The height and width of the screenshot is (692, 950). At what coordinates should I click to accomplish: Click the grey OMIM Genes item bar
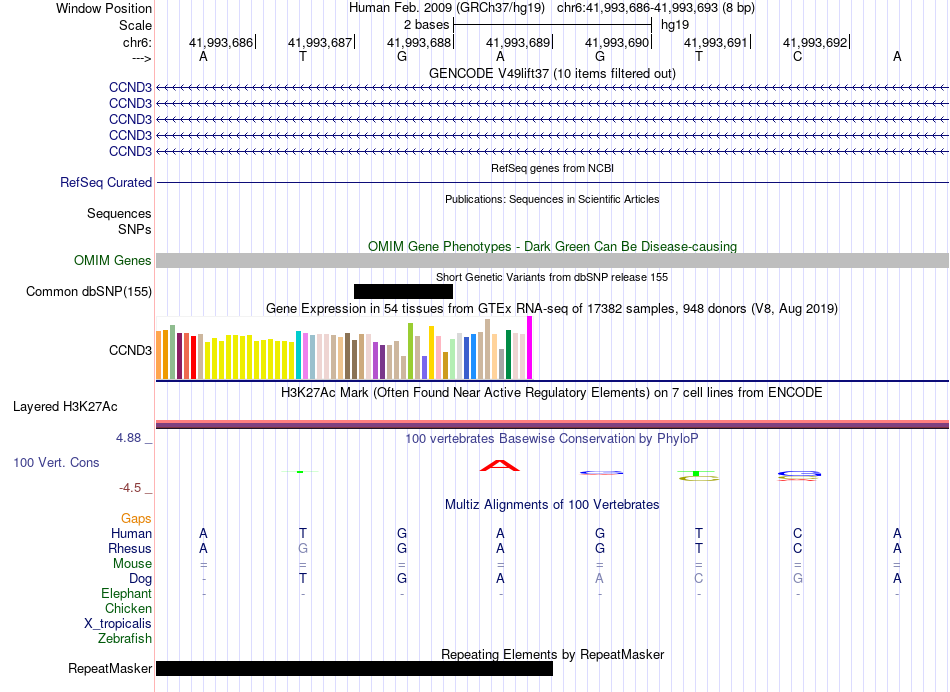click(552, 261)
